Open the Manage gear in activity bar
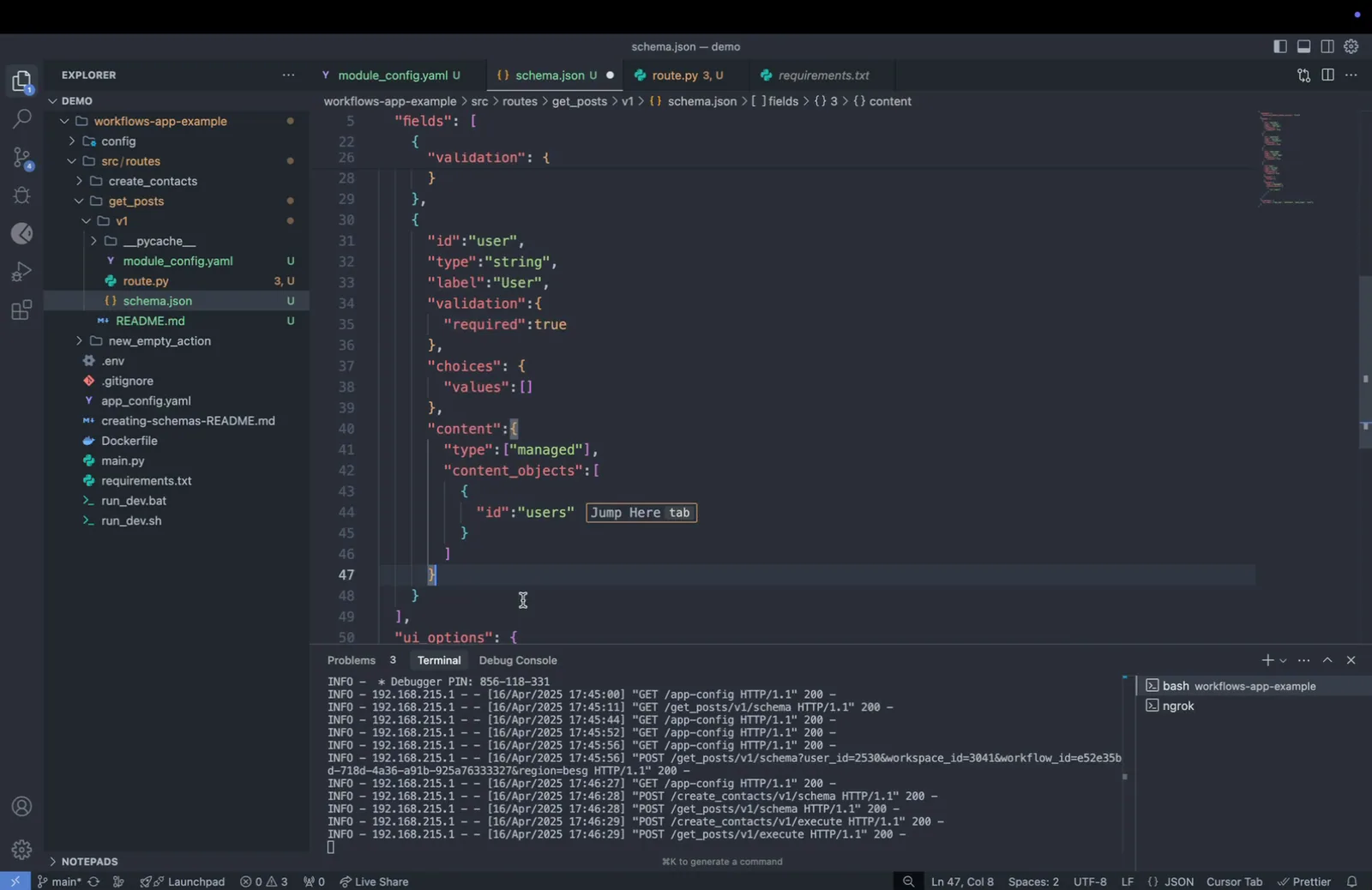1372x890 pixels. pos(22,850)
